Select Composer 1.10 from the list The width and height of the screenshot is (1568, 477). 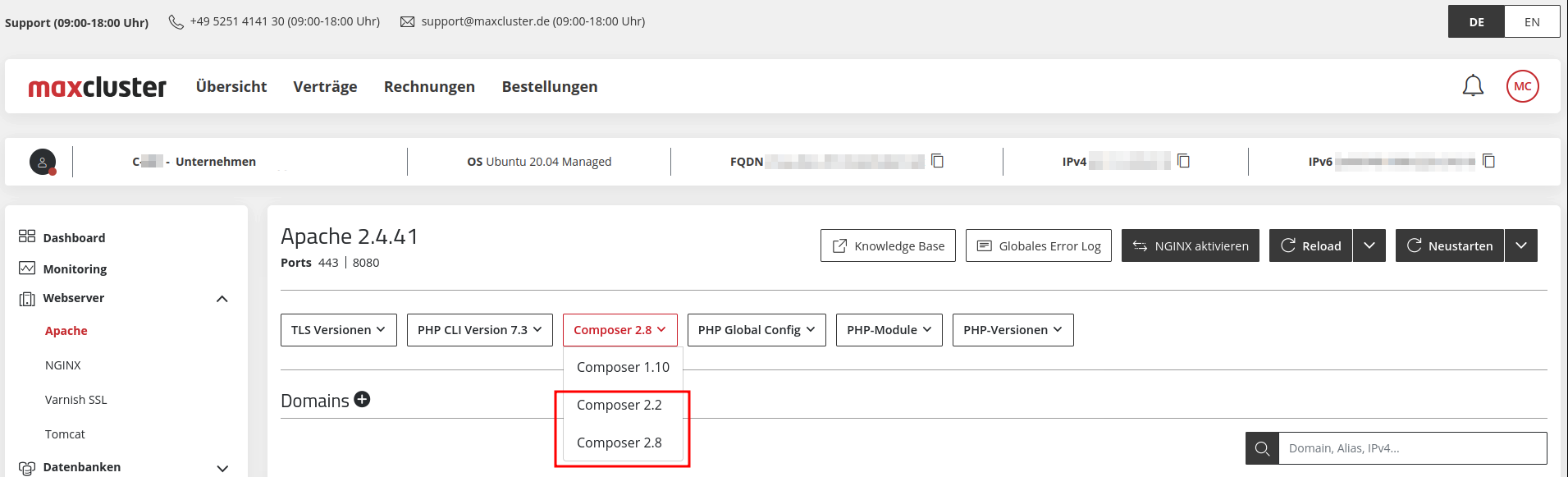(623, 367)
